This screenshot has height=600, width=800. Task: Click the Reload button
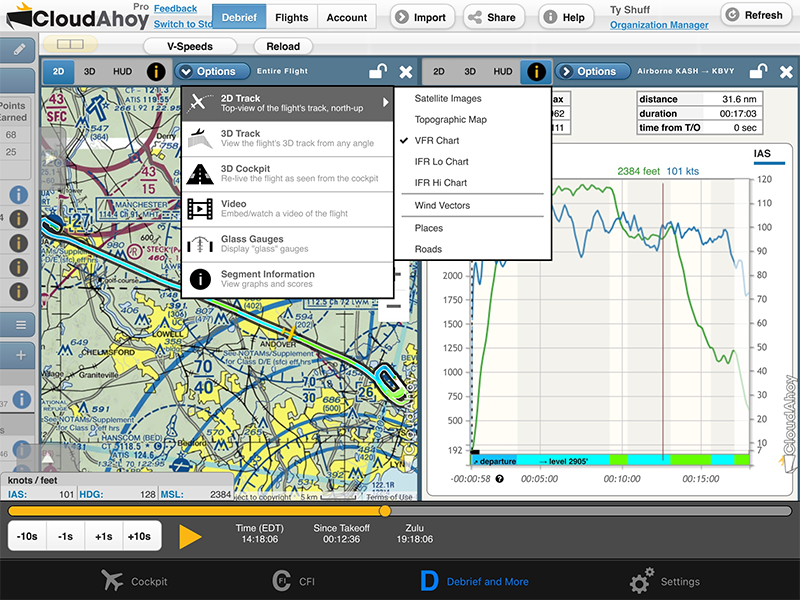(283, 46)
